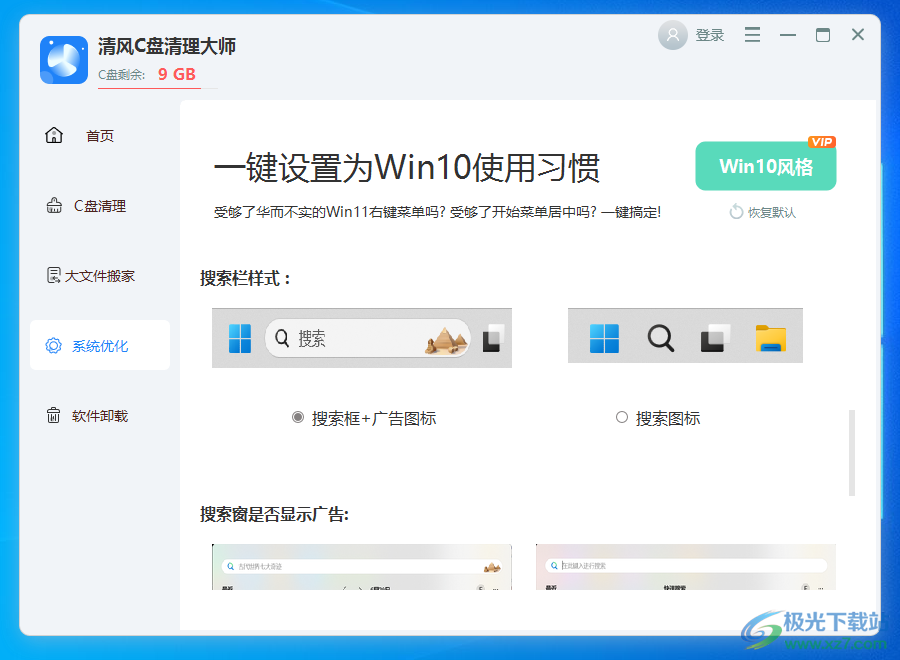Click the C盘清理 disk cleanup icon
The image size is (900, 660).
(53, 205)
